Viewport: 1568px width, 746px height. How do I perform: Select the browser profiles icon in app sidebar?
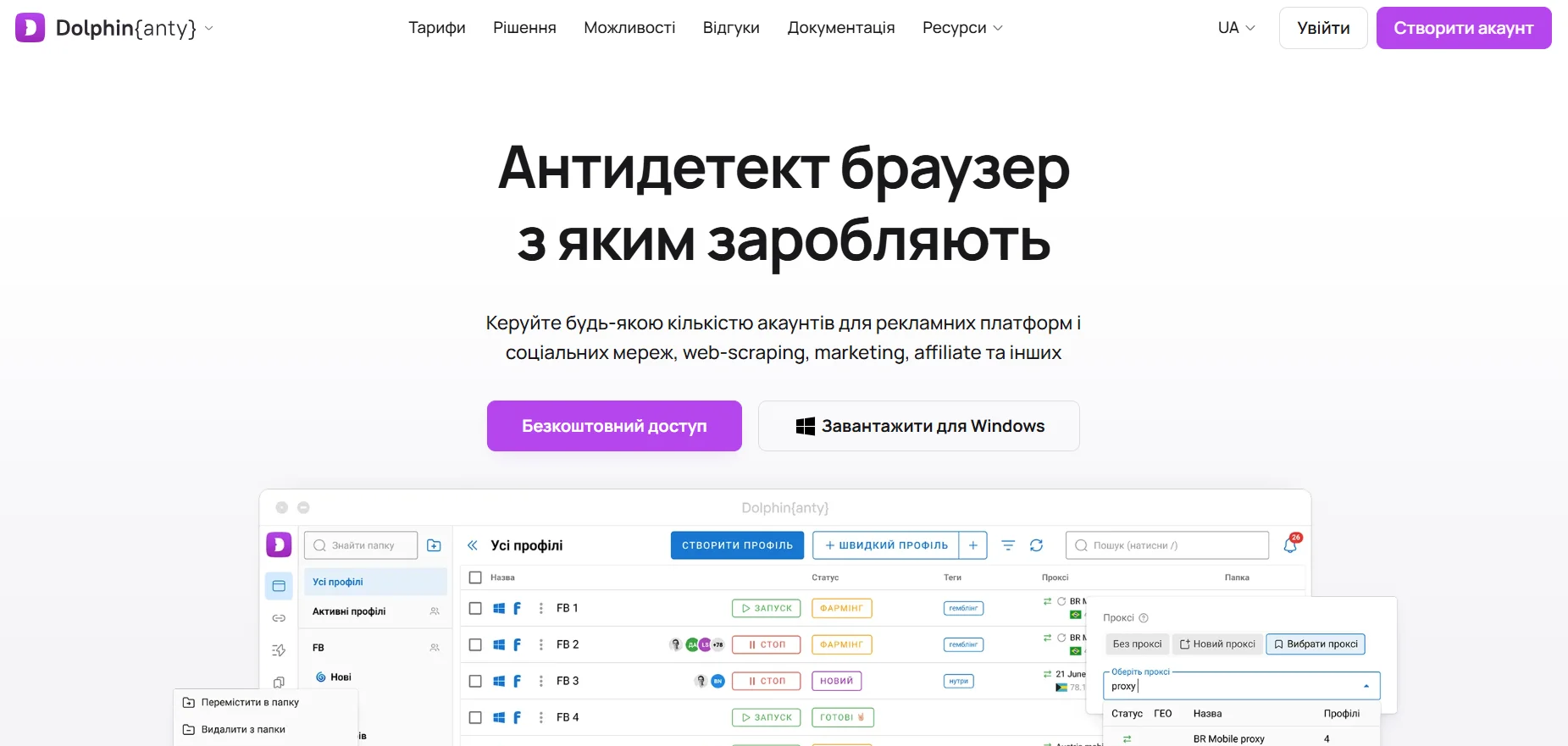(279, 586)
